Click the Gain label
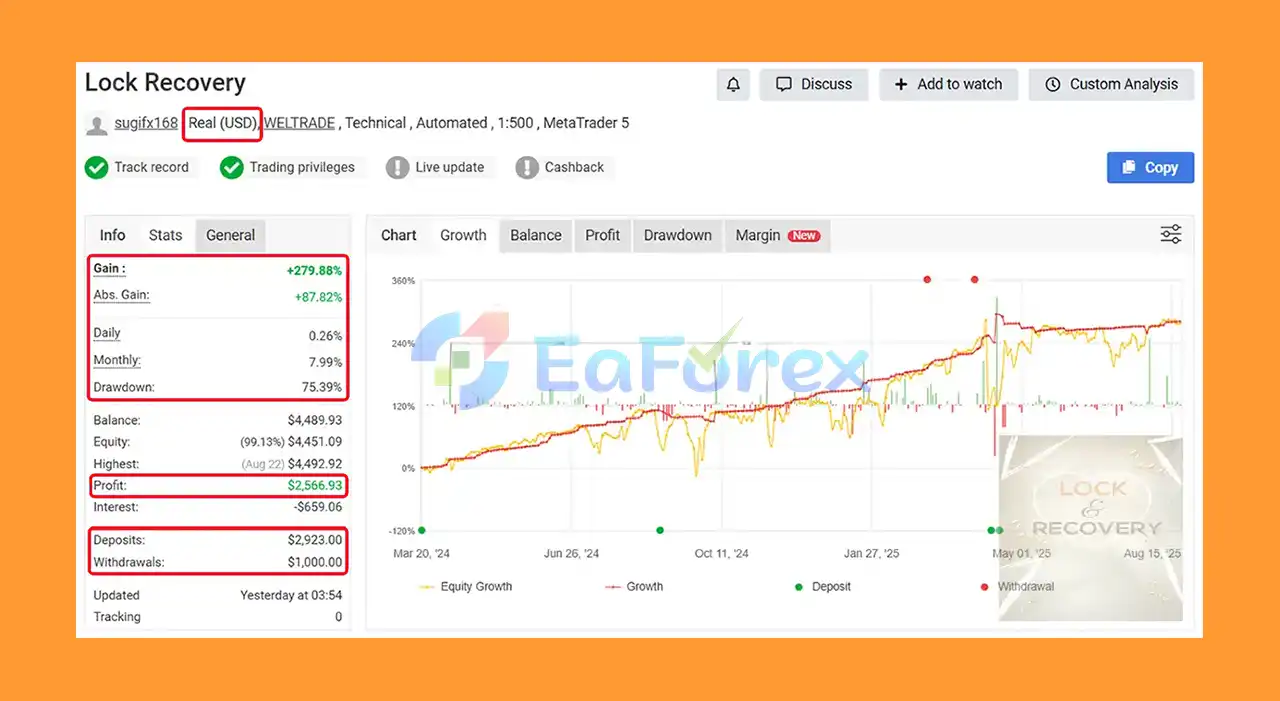The width and height of the screenshot is (1280, 701). (109, 269)
